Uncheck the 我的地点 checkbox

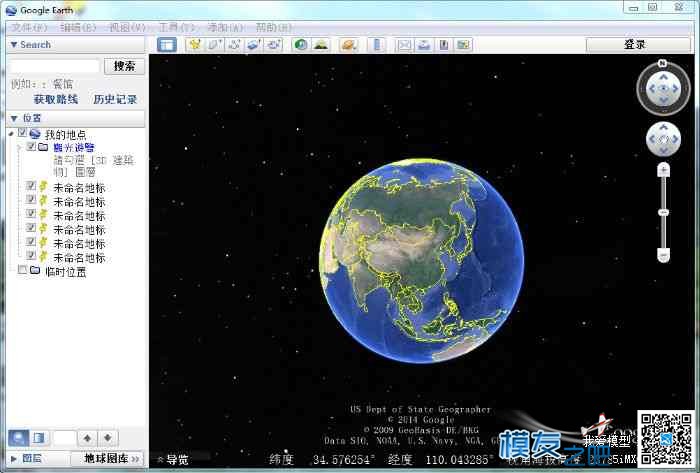coord(22,133)
